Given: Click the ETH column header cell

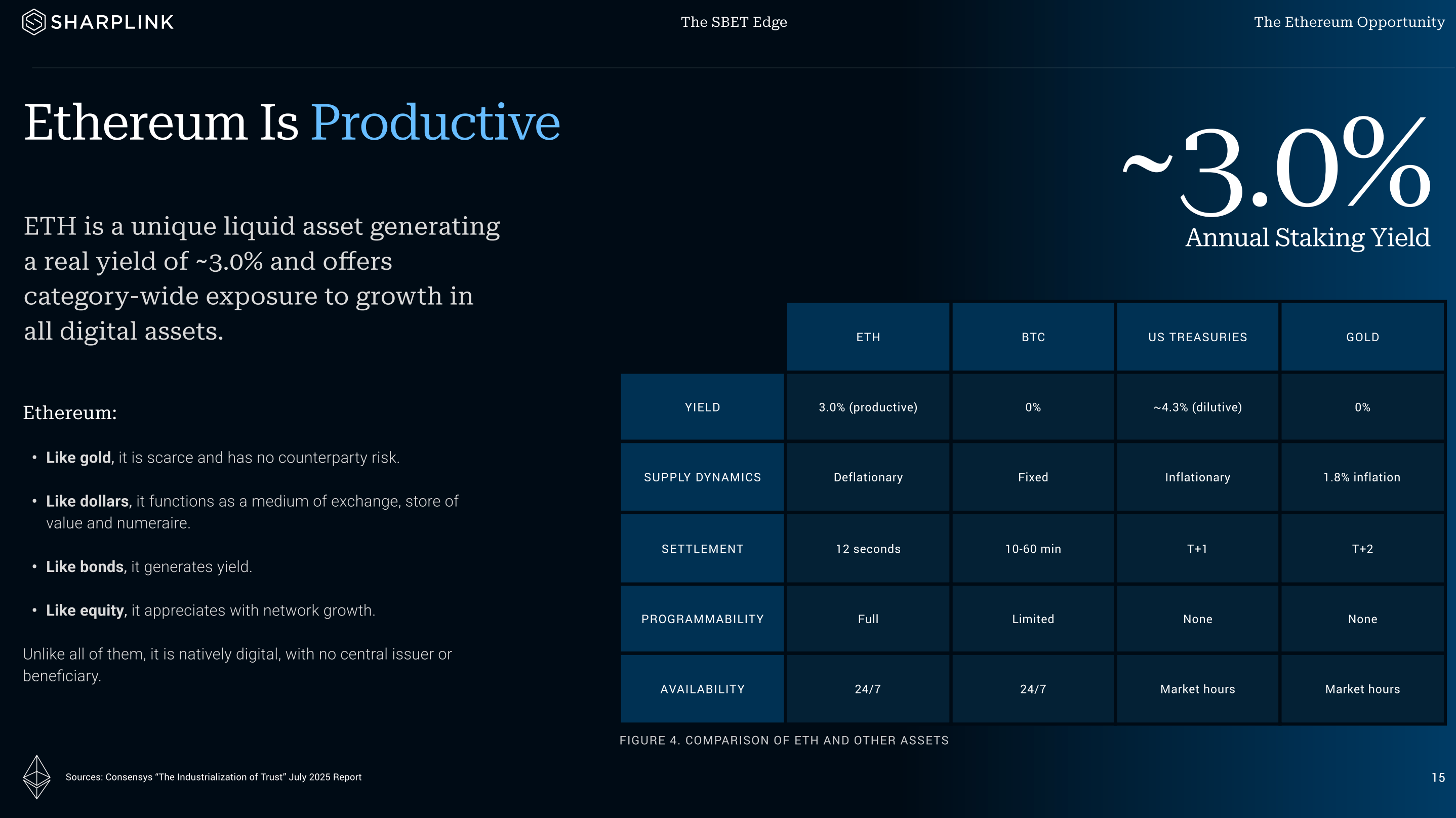Looking at the screenshot, I should pyautogui.click(x=868, y=337).
